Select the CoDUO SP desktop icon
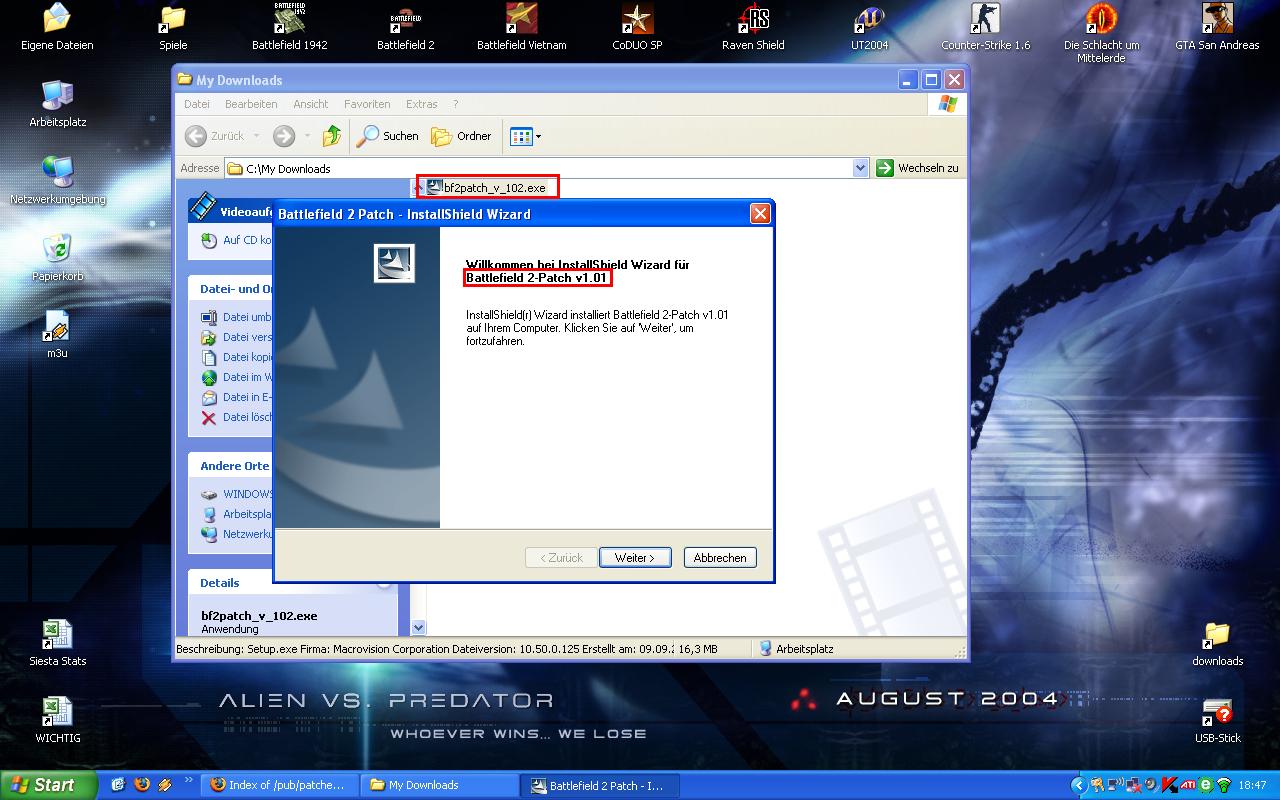This screenshot has height=800, width=1280. [637, 27]
